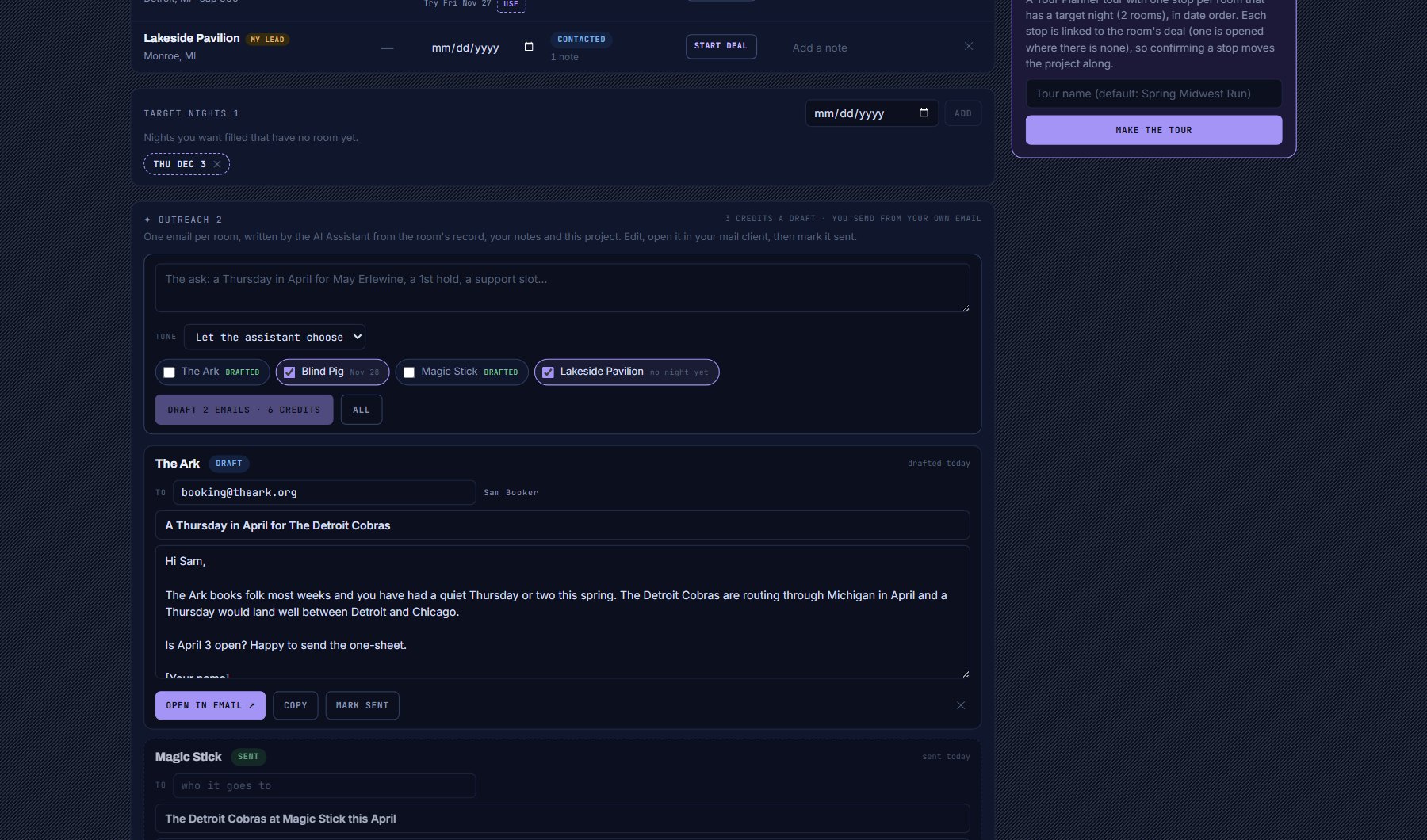This screenshot has width=1427, height=840.
Task: Click Magic Stick recipient 'who it goes to' field
Action: pos(324,785)
